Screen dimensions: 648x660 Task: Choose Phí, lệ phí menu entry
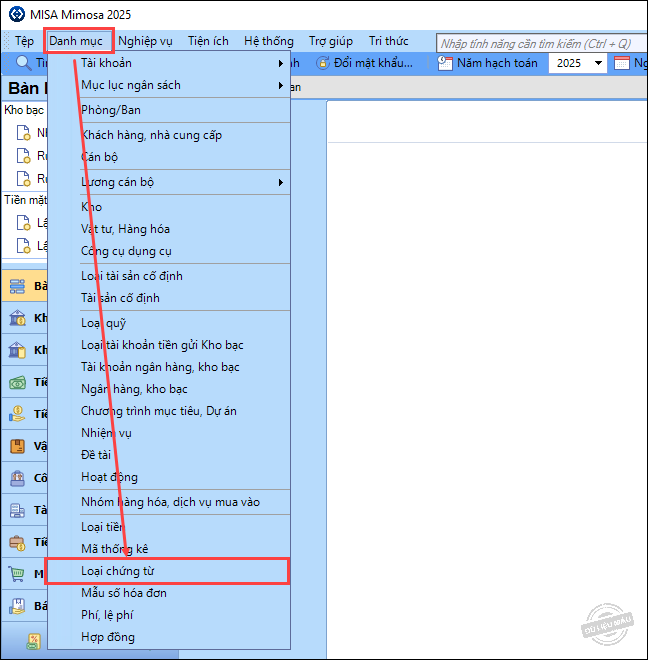tap(169, 615)
